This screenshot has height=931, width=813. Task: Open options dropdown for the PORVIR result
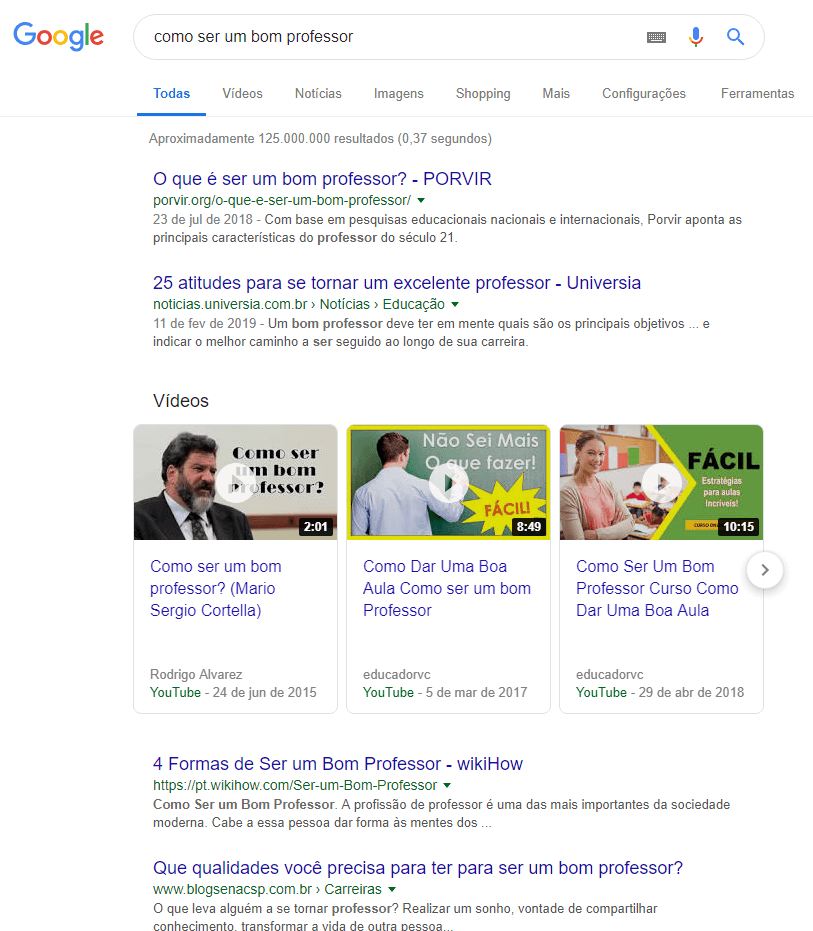pyautogui.click(x=420, y=199)
